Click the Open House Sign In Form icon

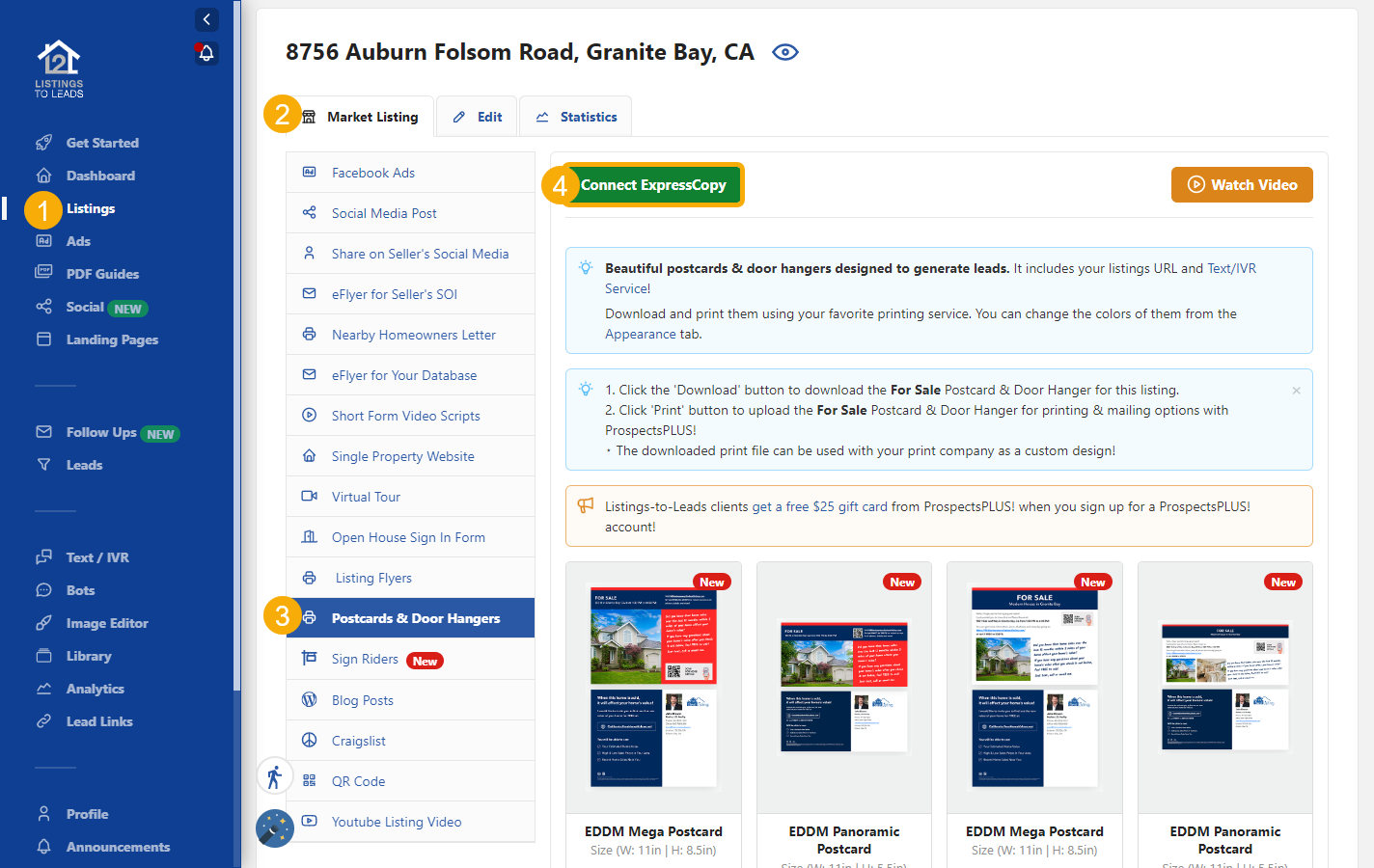click(x=309, y=537)
